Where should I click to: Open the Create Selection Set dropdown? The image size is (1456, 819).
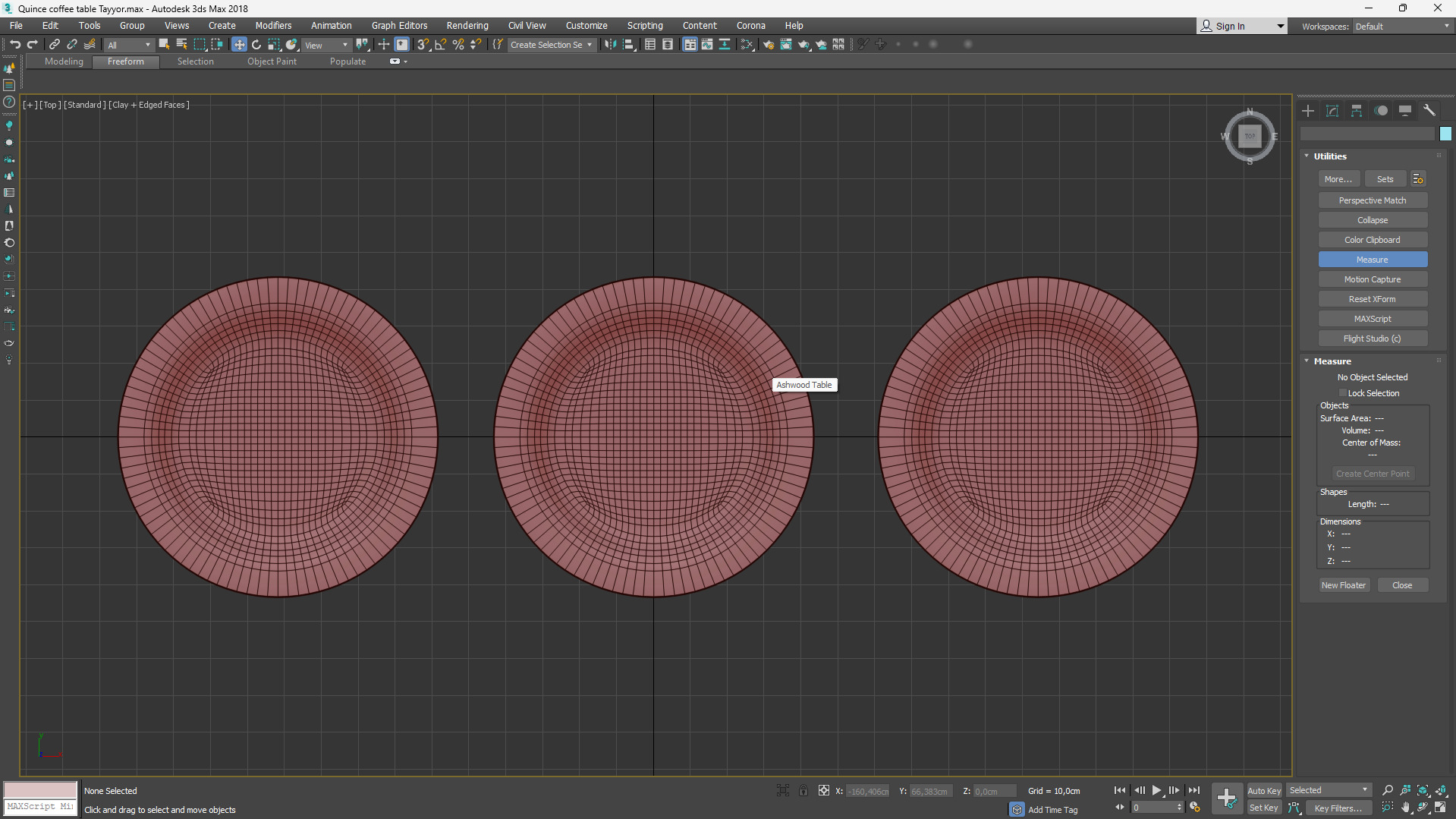tap(551, 45)
